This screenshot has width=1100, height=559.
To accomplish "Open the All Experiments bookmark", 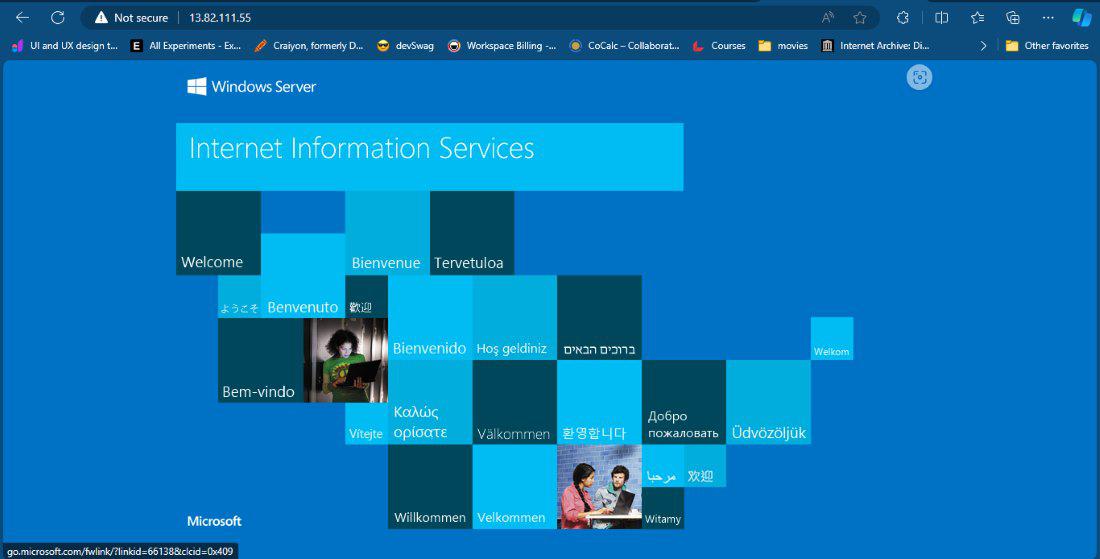I will pyautogui.click(x=186, y=46).
